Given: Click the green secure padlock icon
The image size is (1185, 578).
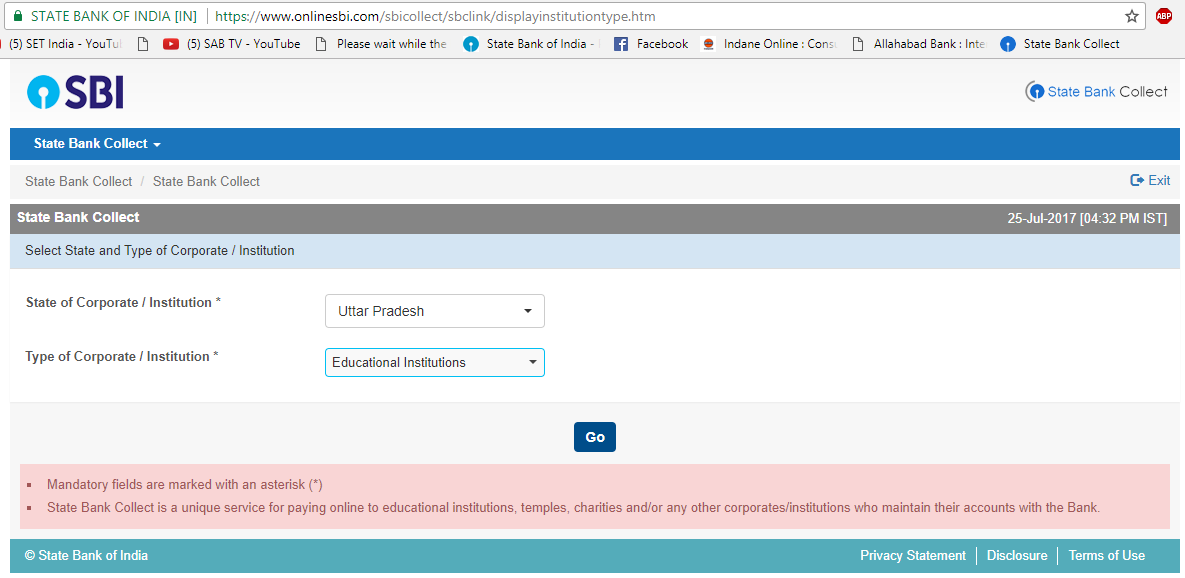Looking at the screenshot, I should click(x=18, y=16).
